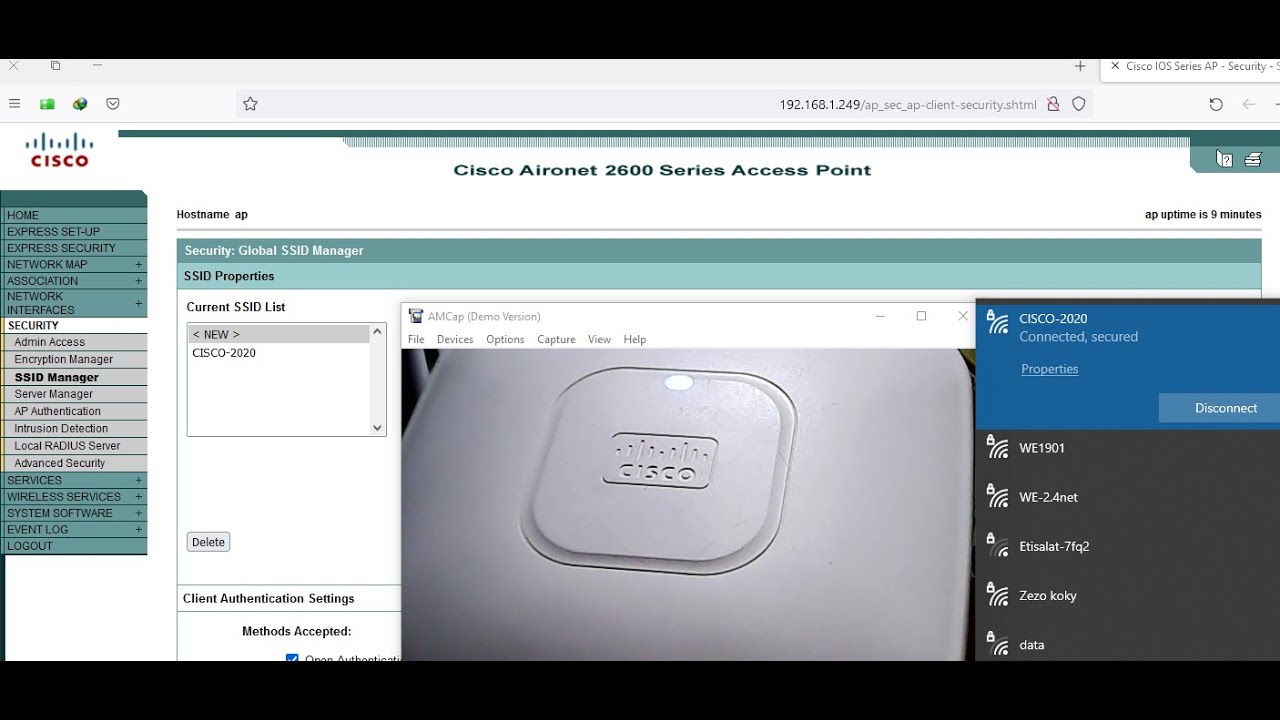Open the browser hamburger menu

[x=14, y=104]
